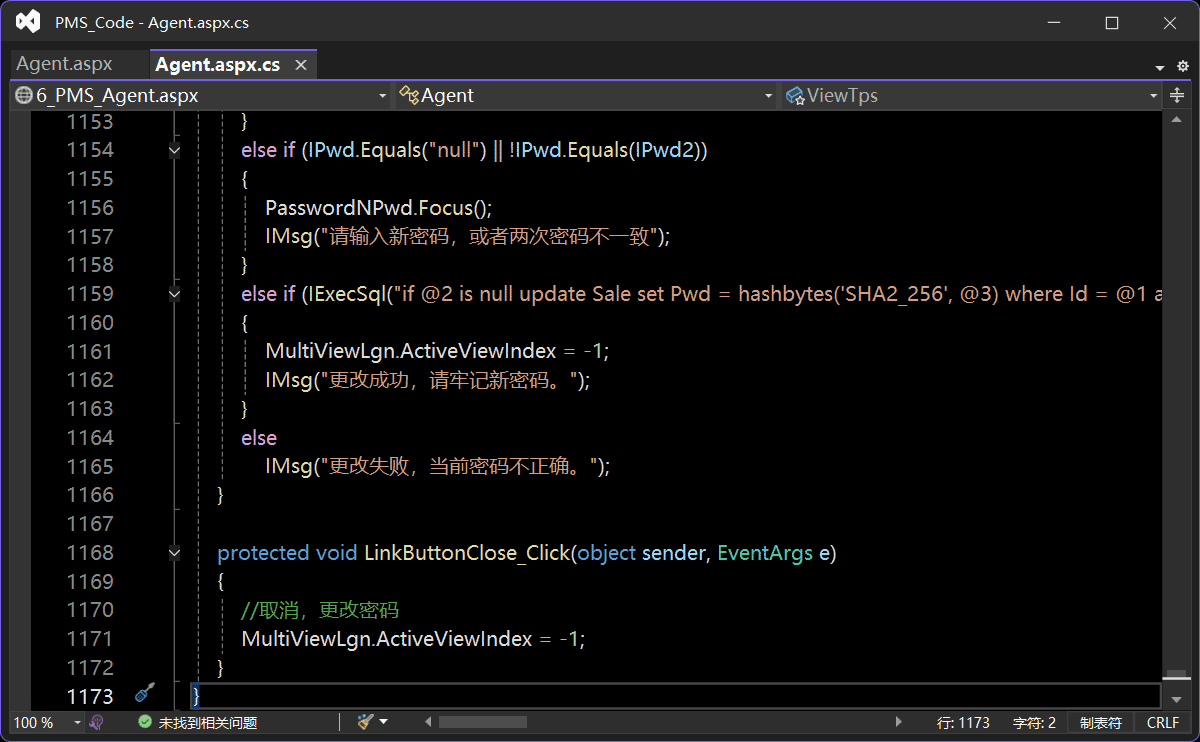Switch to the Agent.aspx tab

[65, 65]
